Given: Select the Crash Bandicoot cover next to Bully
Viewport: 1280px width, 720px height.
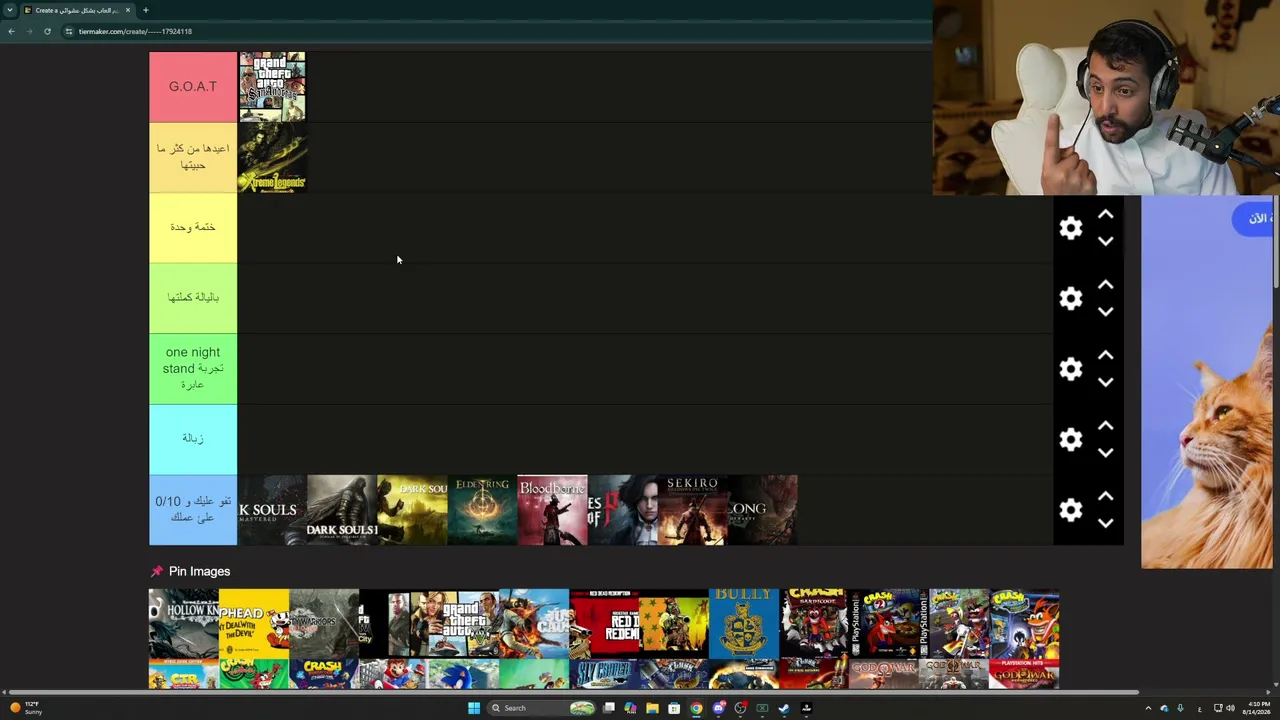Looking at the screenshot, I should click(814, 624).
